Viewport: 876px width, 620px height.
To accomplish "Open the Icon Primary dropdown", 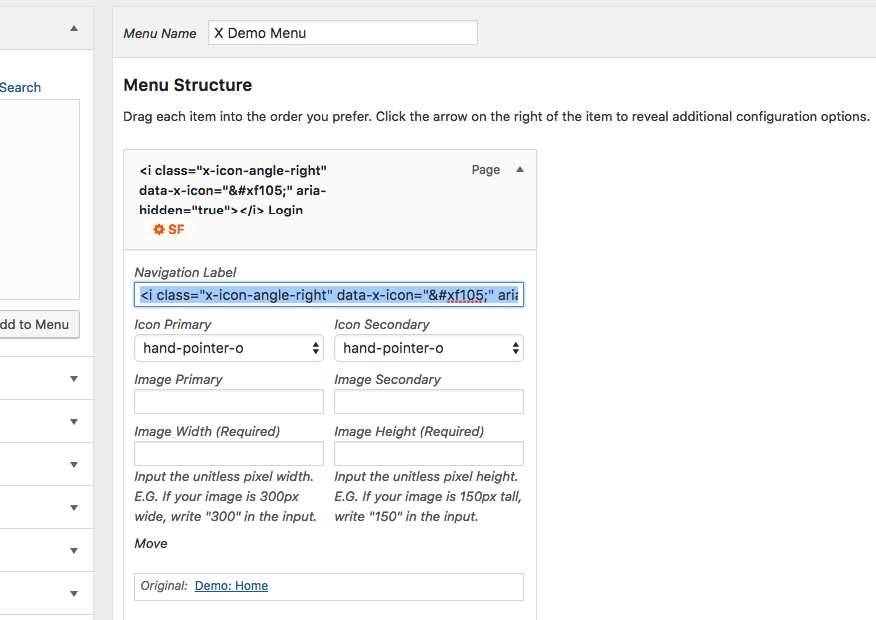I will [228, 348].
